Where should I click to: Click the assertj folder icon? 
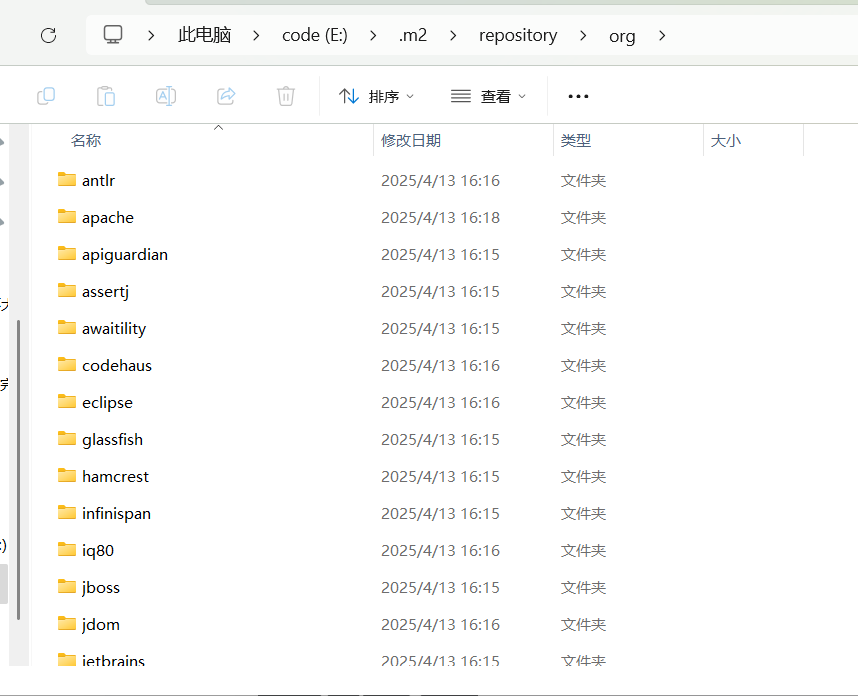67,291
